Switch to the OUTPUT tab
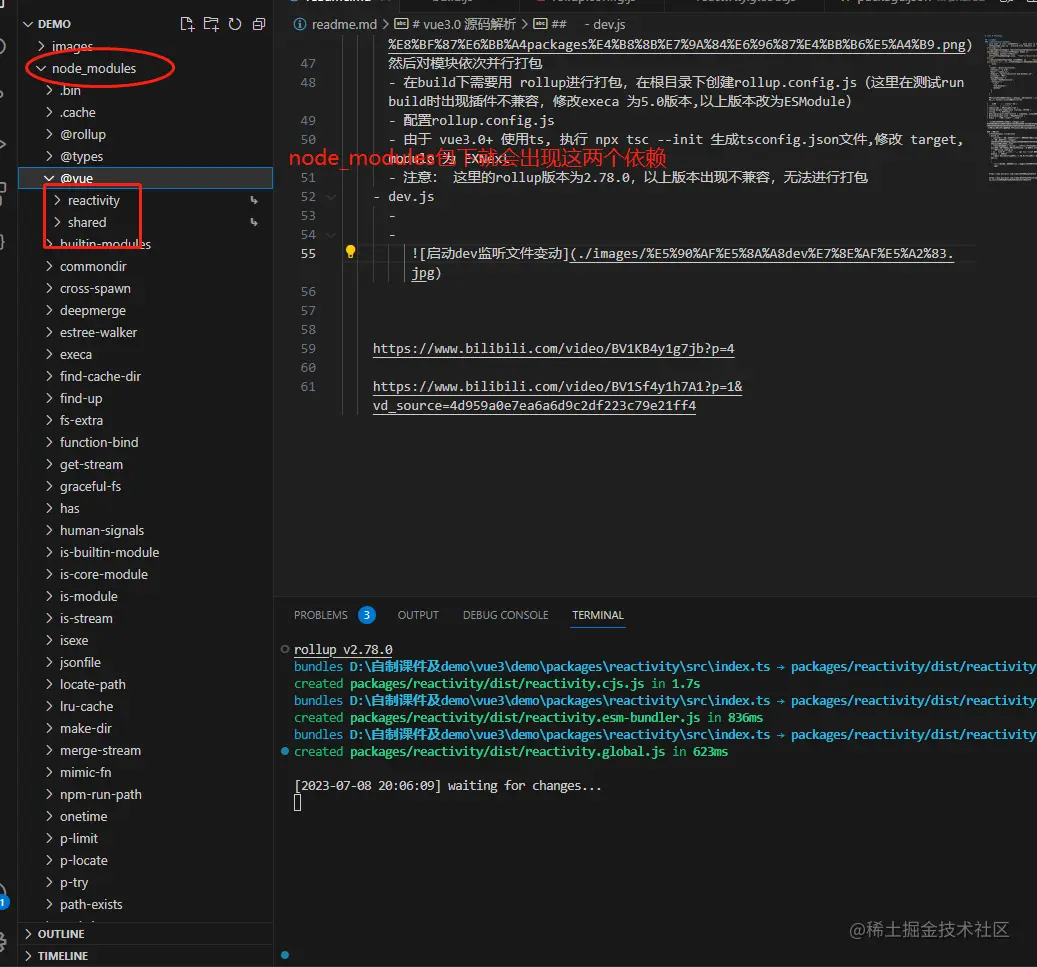Viewport: 1037px width, 967px height. pyautogui.click(x=418, y=615)
